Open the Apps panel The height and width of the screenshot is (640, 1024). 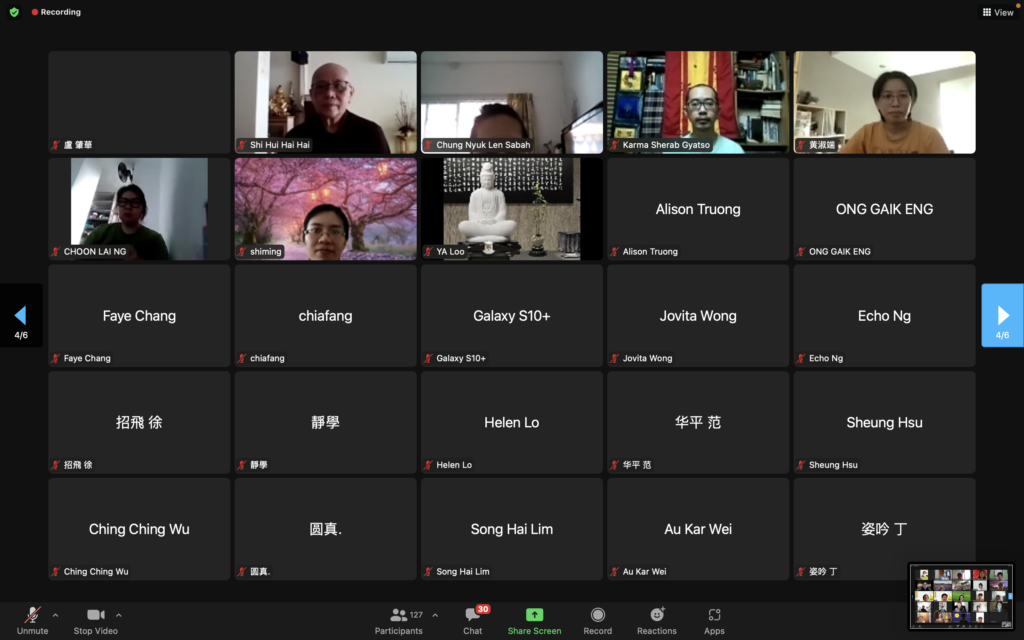[x=714, y=615]
